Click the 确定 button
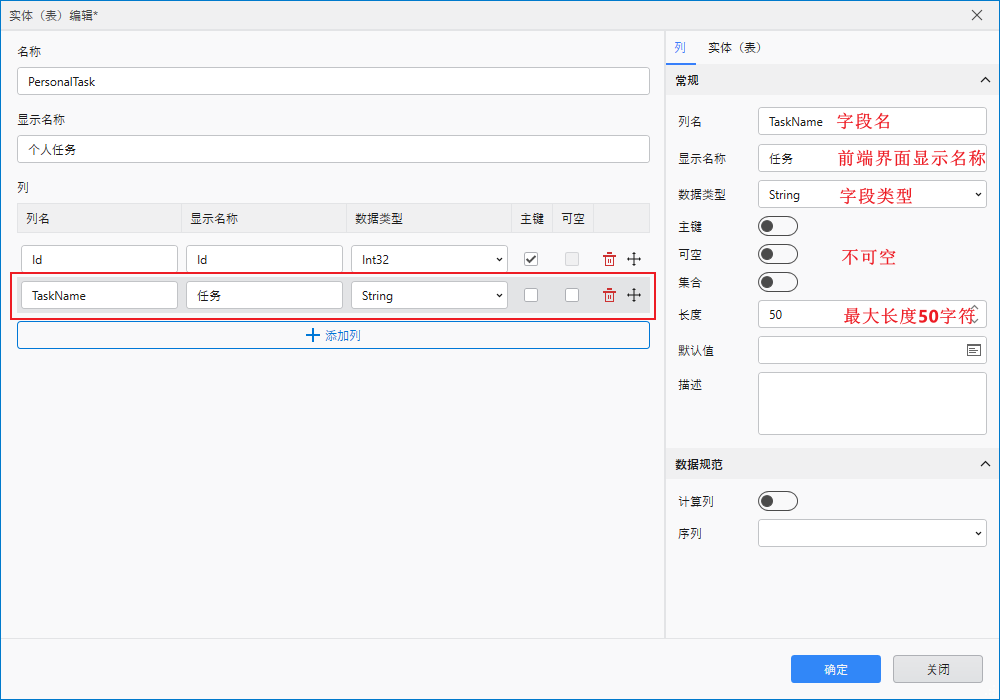Image resolution: width=1000 pixels, height=700 pixels. tap(835, 669)
